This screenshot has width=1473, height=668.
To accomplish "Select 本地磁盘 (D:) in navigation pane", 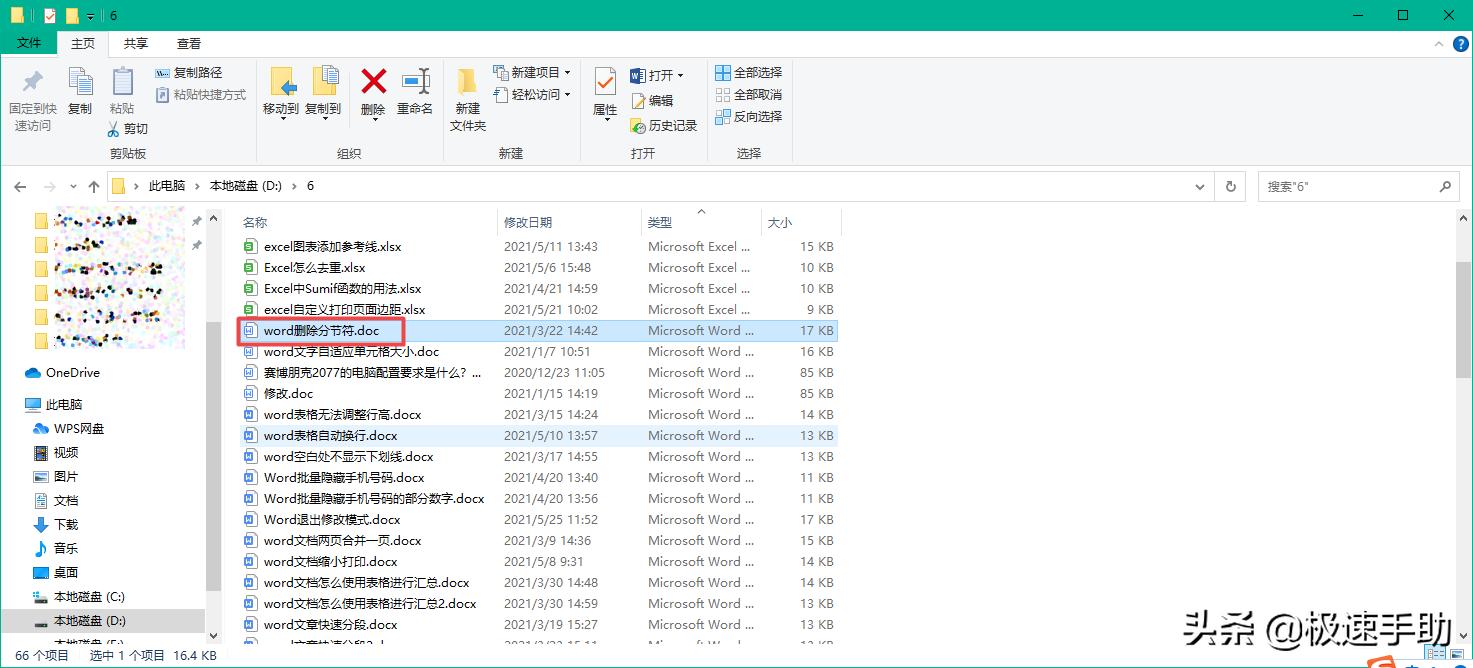I will click(x=78, y=621).
